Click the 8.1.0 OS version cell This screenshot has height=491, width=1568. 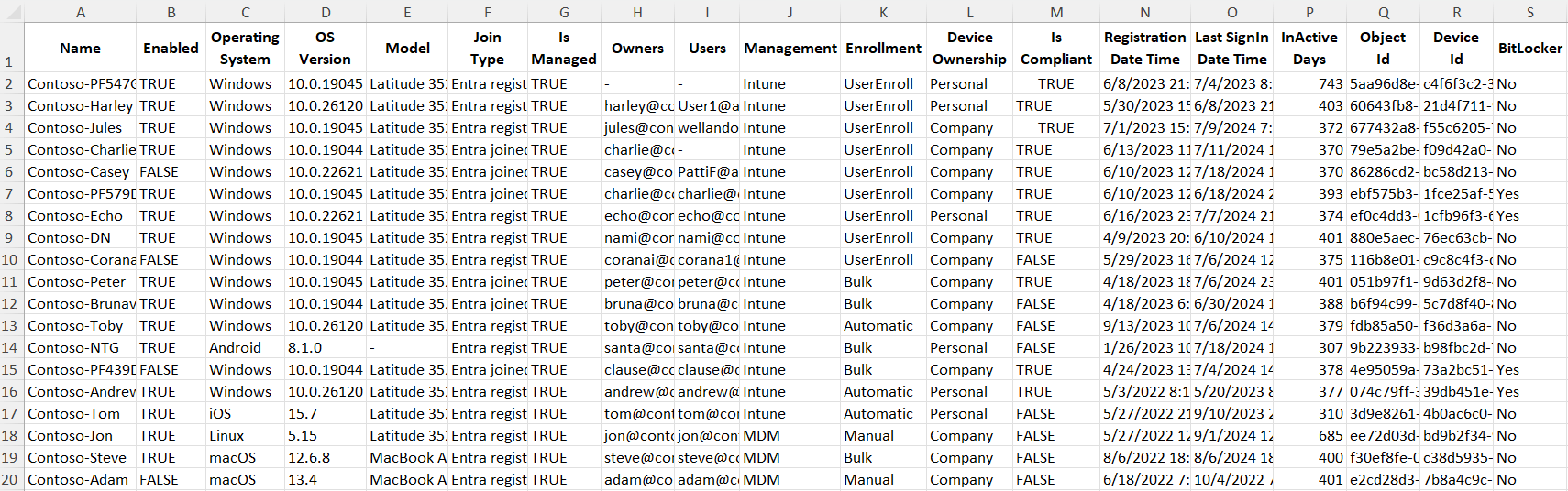326,347
